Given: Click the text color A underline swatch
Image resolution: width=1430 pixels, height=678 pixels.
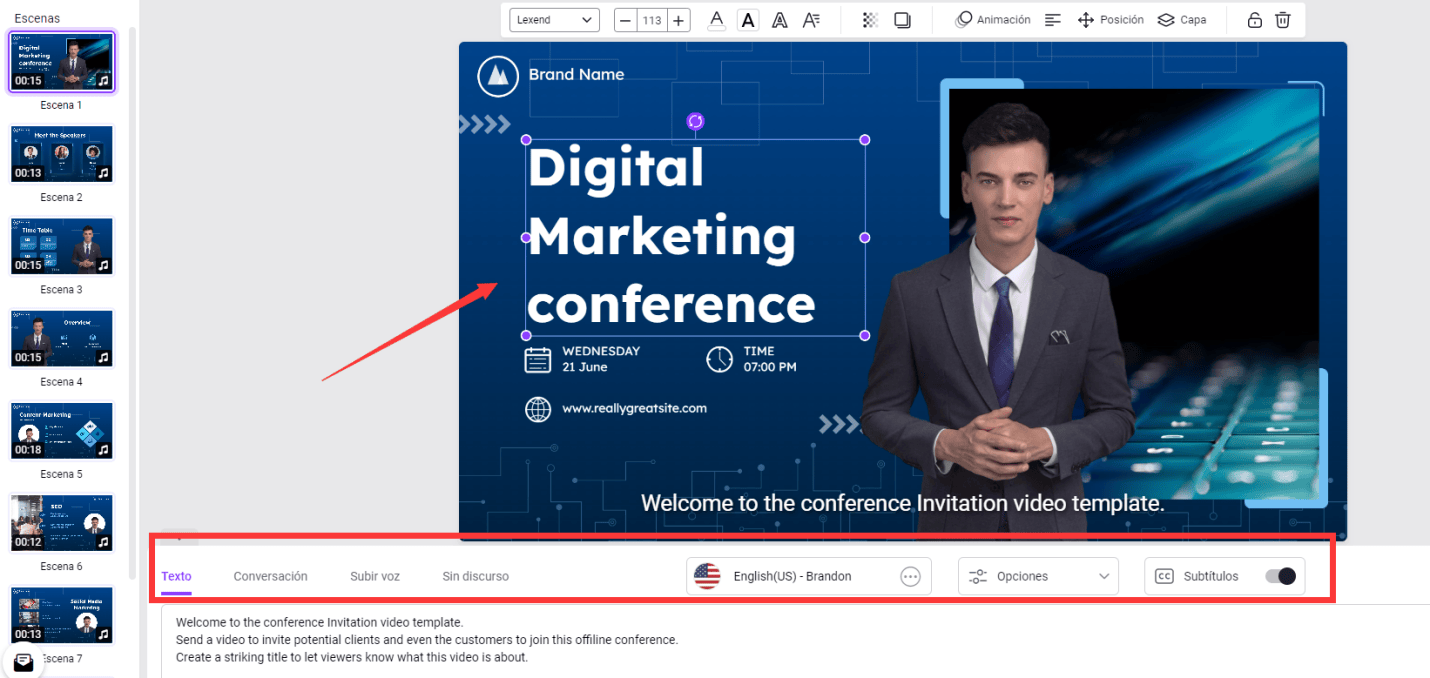Looking at the screenshot, I should pyautogui.click(x=716, y=20).
